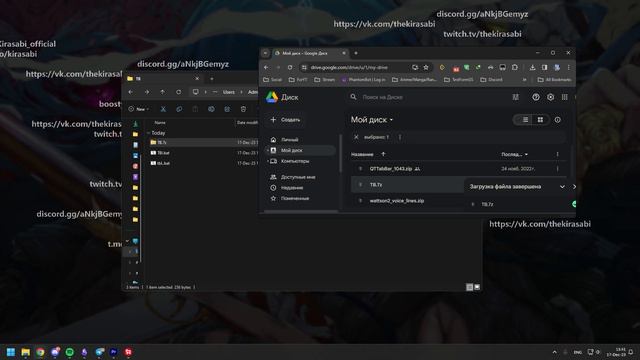
Task: Open Chrome downloads icon
Action: [532, 67]
